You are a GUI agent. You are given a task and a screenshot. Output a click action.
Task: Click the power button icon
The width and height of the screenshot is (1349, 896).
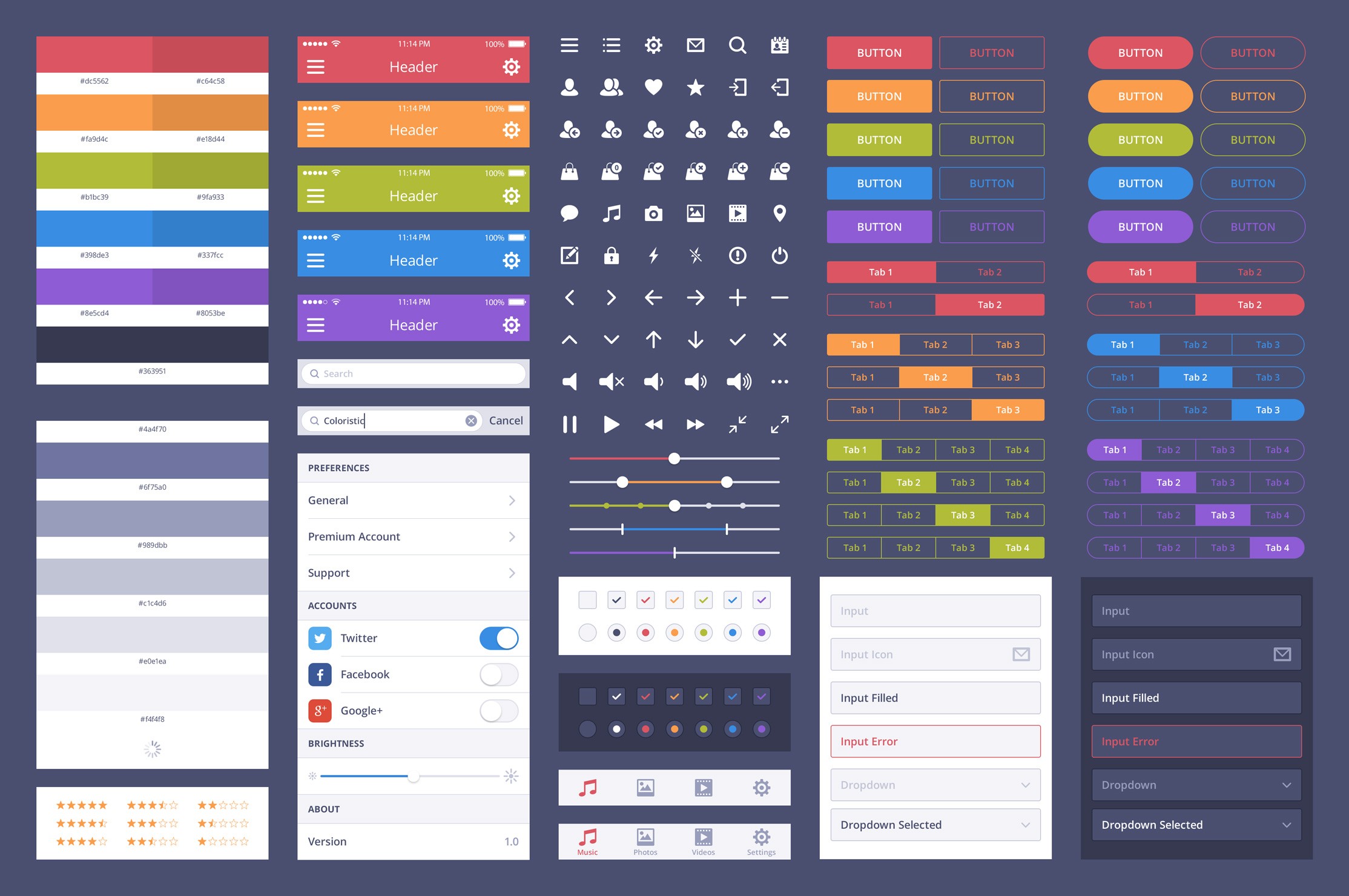pos(779,256)
